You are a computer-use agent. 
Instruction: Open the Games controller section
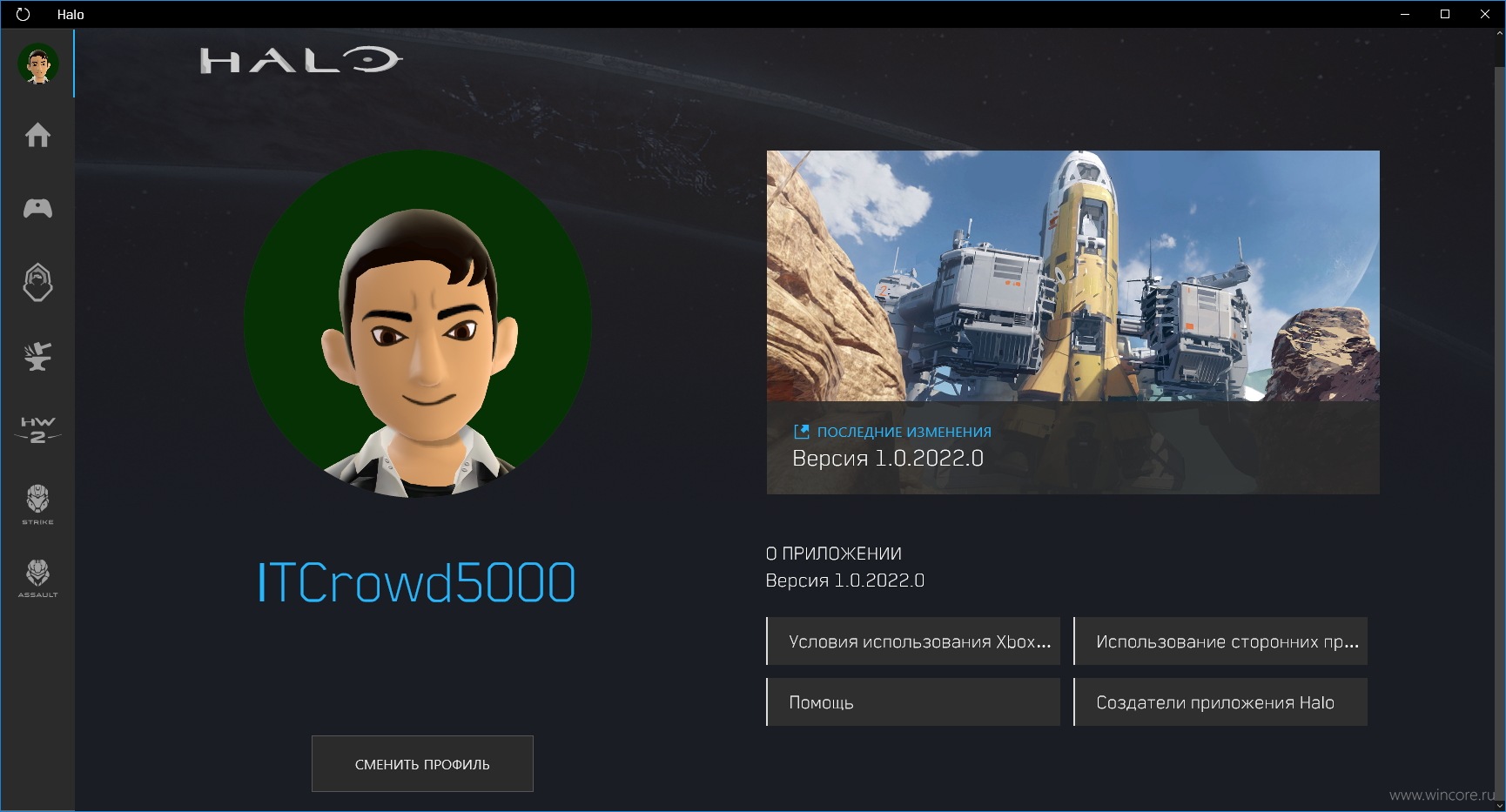pos(37,208)
